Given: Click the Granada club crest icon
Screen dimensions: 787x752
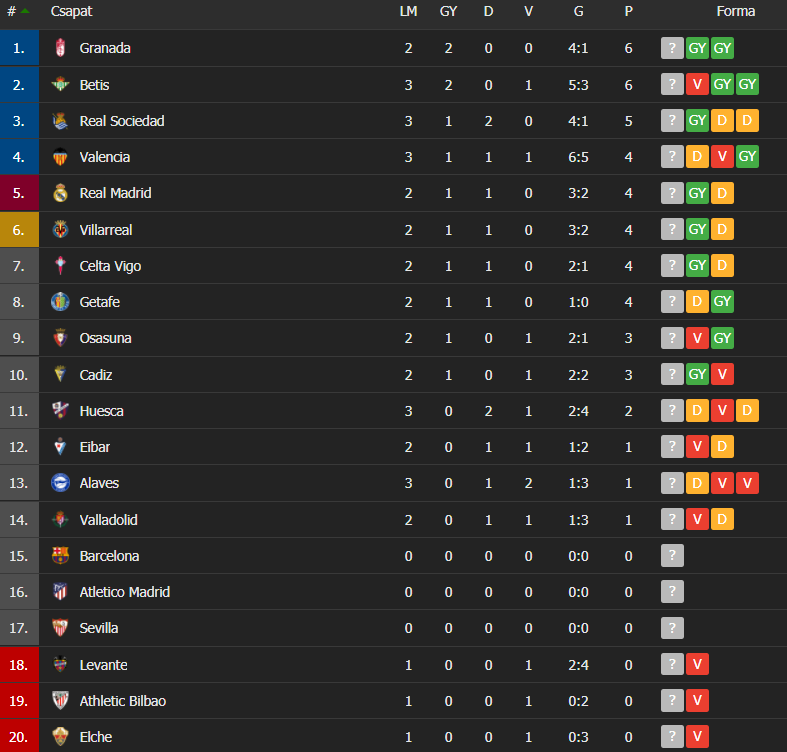Looking at the screenshot, I should click(x=60, y=48).
